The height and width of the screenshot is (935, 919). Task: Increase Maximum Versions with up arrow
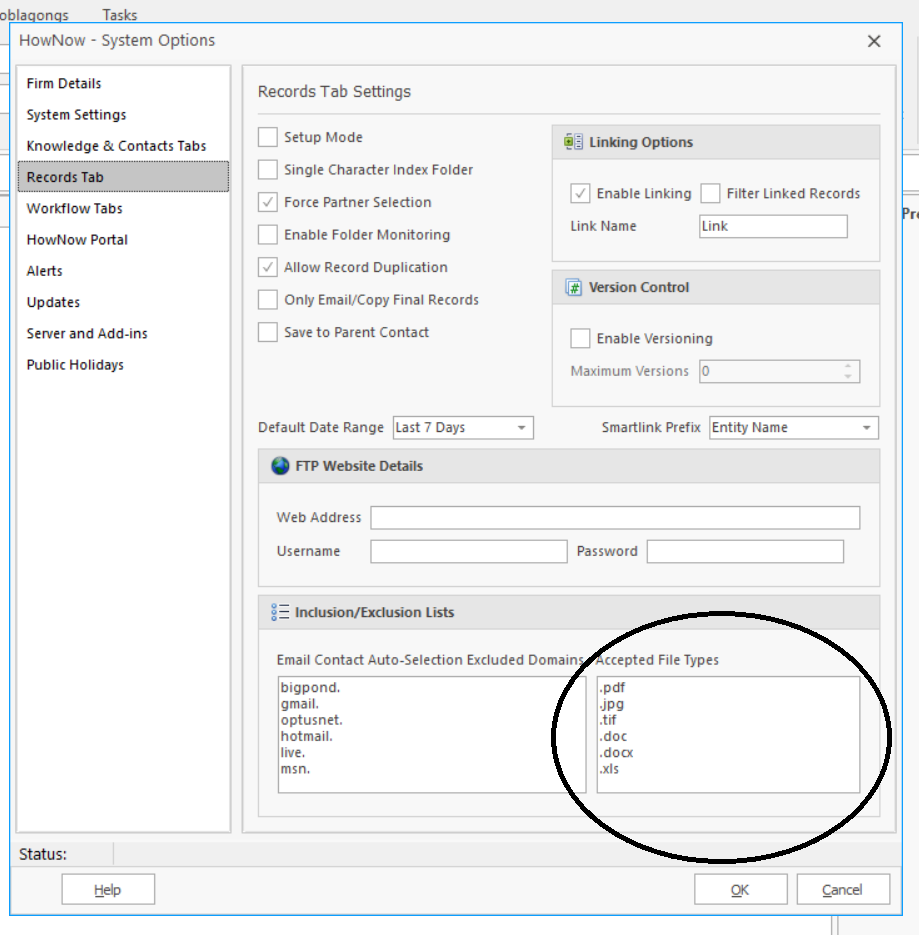(x=848, y=366)
